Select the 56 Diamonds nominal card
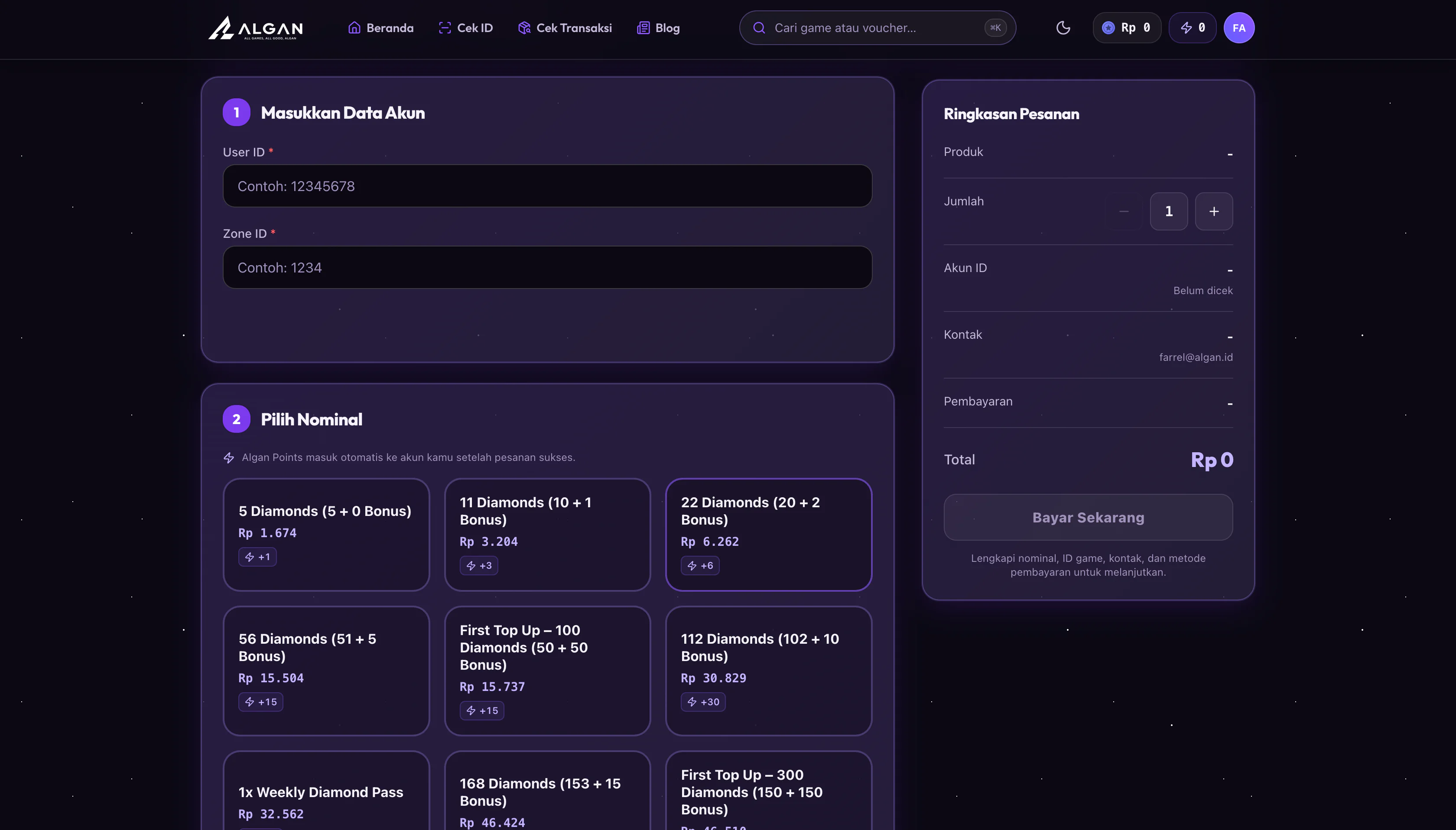The width and height of the screenshot is (1456, 830). tap(326, 671)
